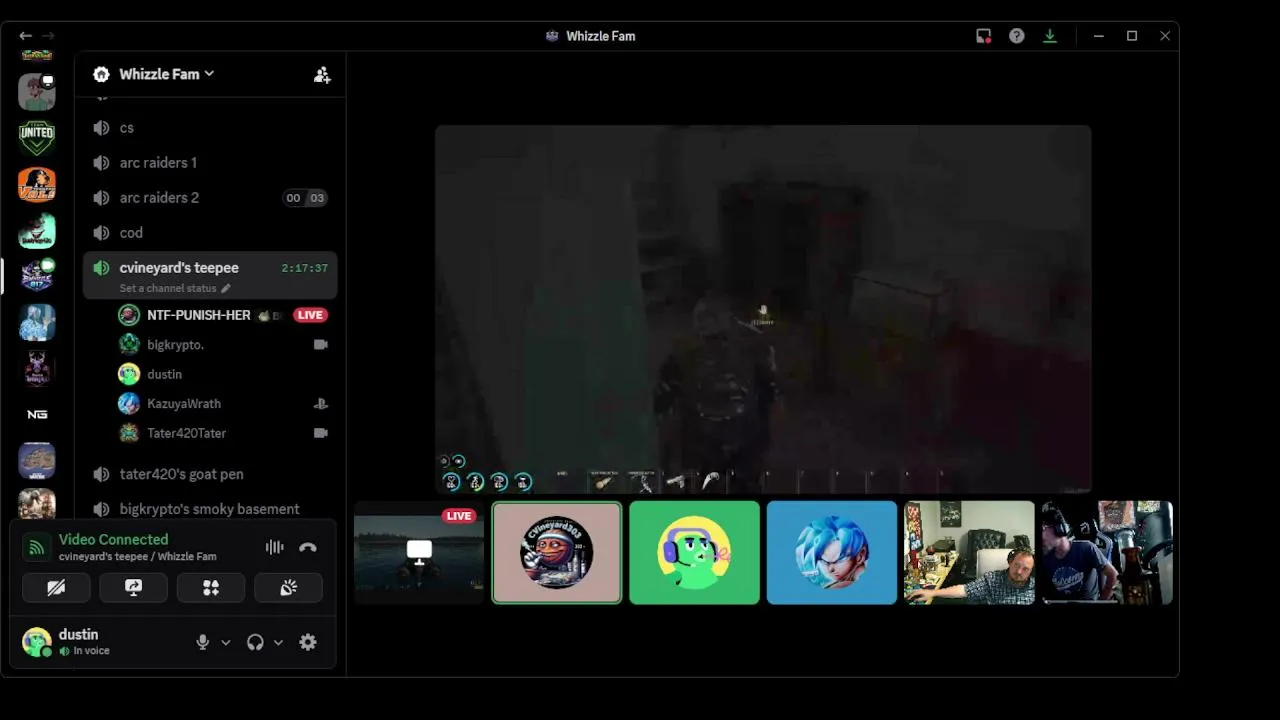Open the purple antlered logo server icon
This screenshot has height=720, width=1280.
(37, 368)
